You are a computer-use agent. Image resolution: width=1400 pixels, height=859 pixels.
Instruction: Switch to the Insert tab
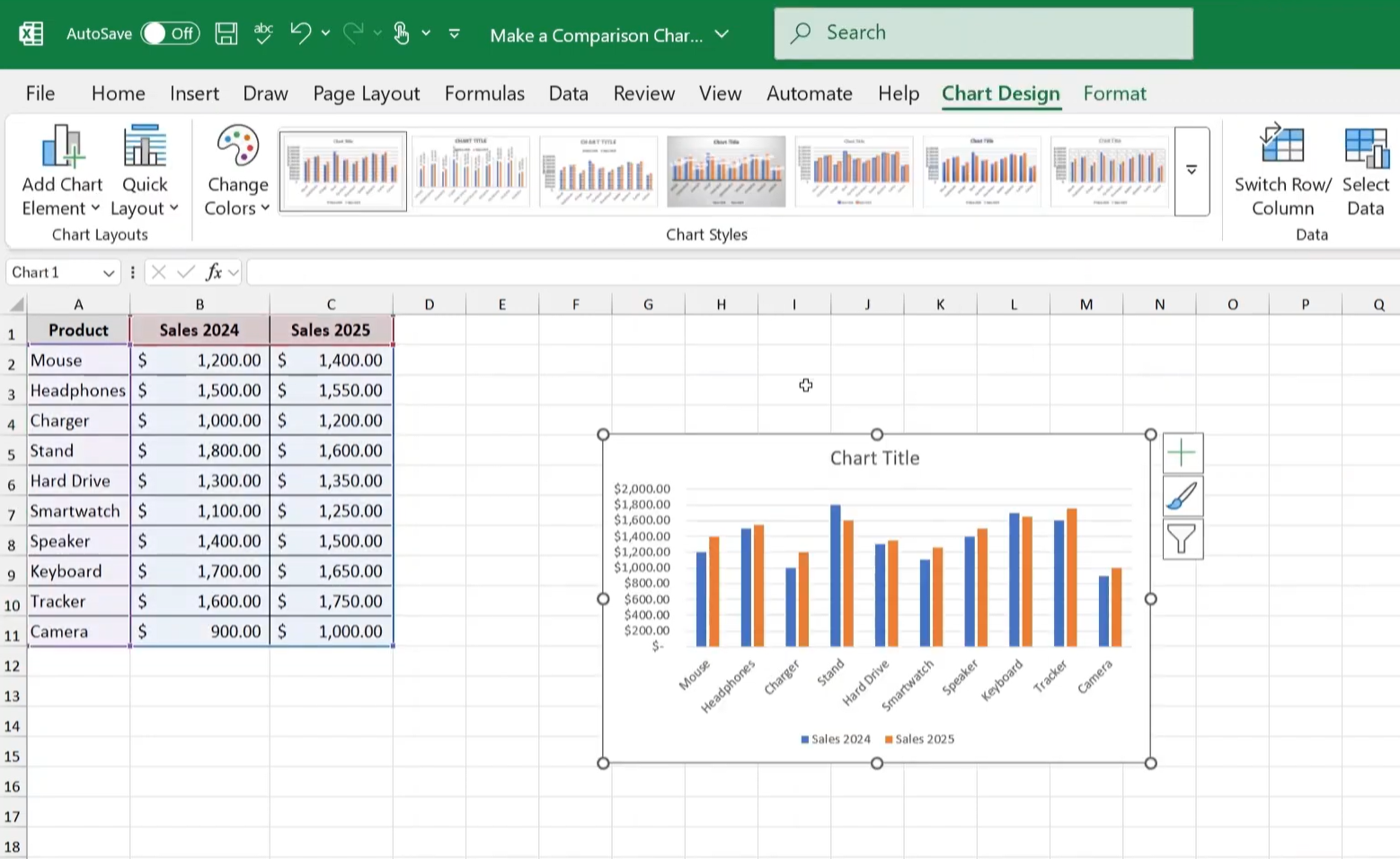click(x=194, y=93)
